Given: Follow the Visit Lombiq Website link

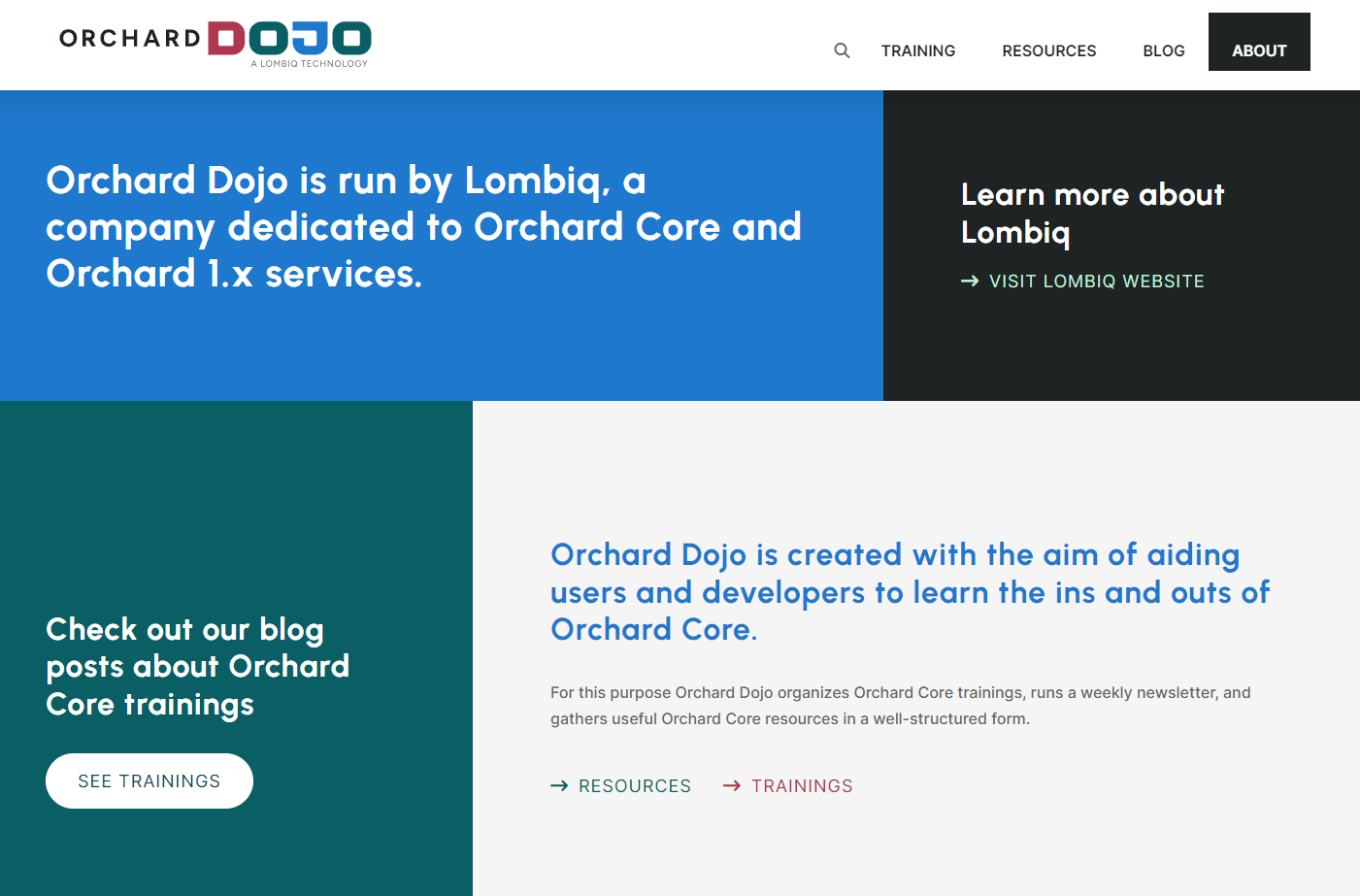Looking at the screenshot, I should (1082, 282).
